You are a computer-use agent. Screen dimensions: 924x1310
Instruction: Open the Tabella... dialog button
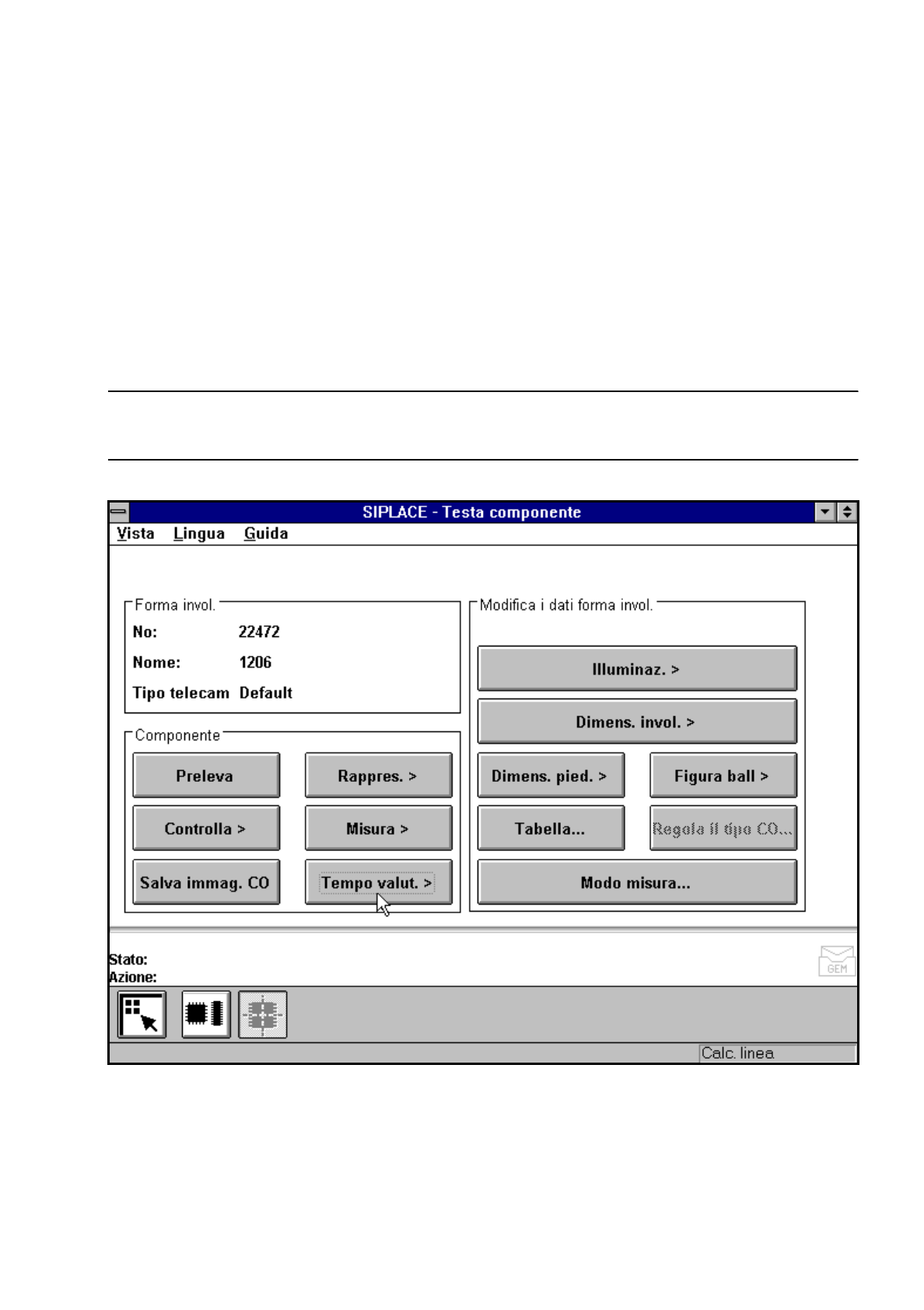[551, 828]
